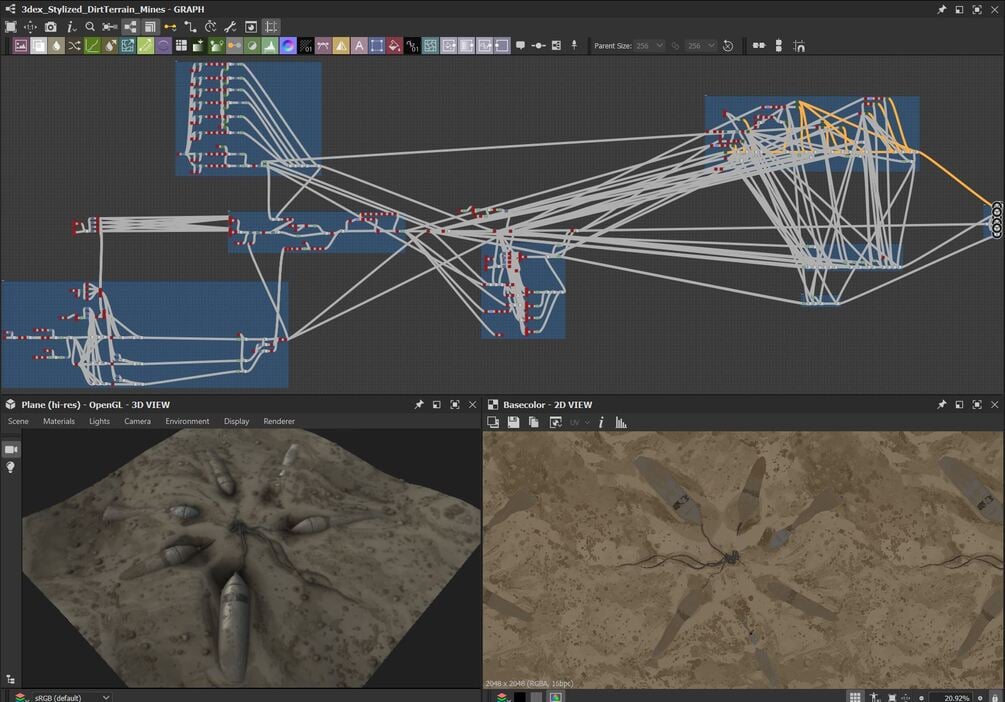Add a Curve node

point(92,46)
